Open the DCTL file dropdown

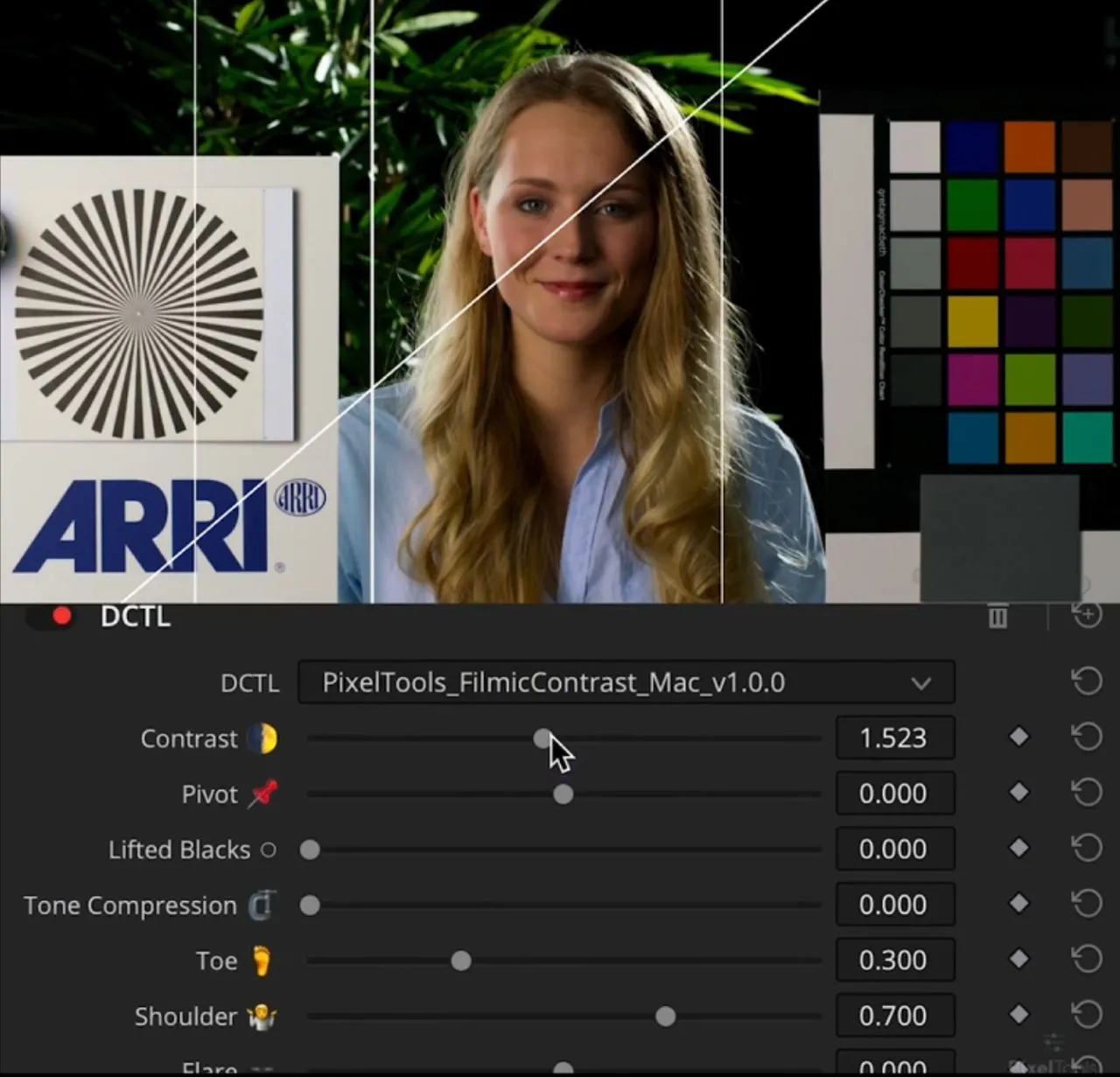626,682
